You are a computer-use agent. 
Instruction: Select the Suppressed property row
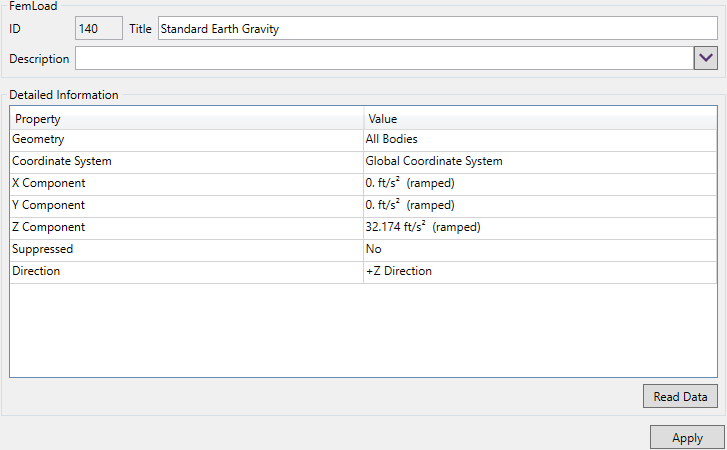pos(186,249)
